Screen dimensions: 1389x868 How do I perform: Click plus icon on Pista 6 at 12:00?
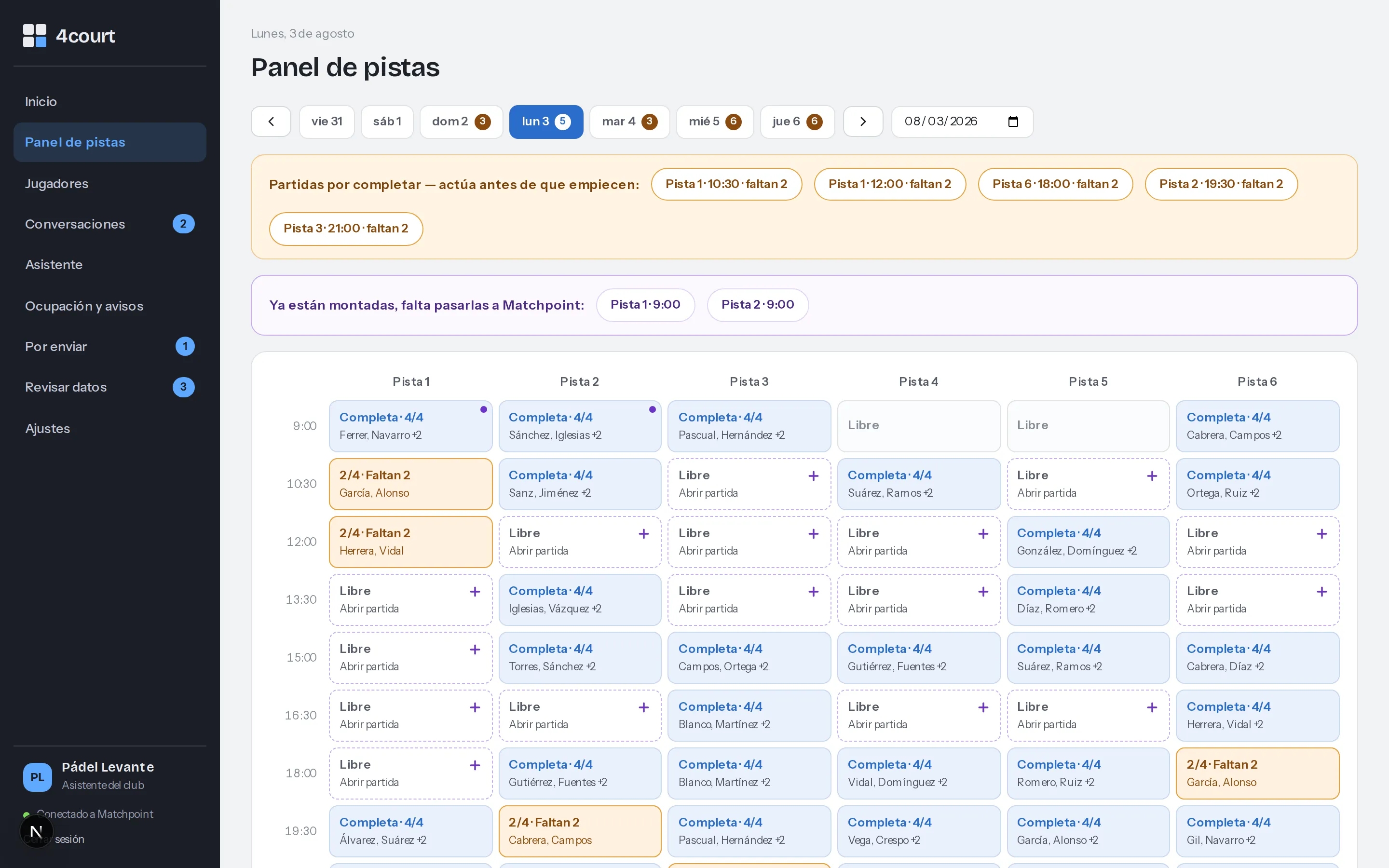[x=1322, y=534]
